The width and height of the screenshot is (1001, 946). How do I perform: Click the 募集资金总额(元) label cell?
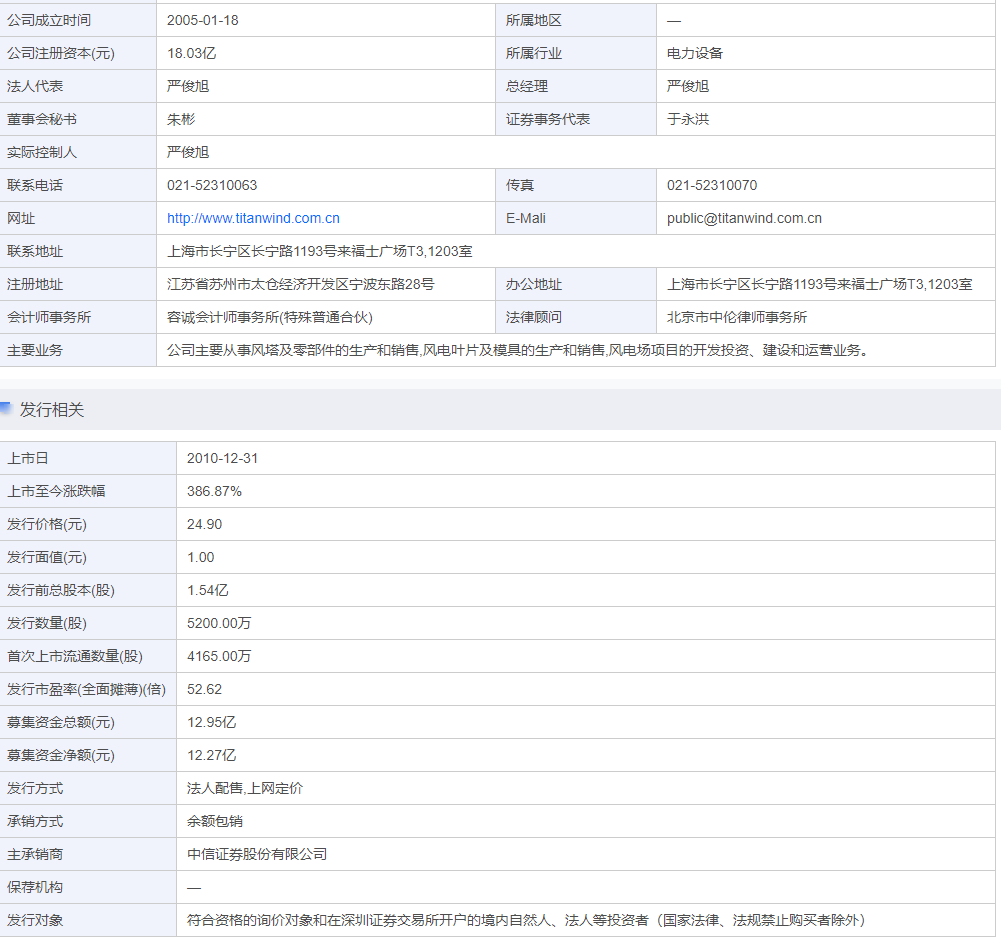(x=88, y=723)
